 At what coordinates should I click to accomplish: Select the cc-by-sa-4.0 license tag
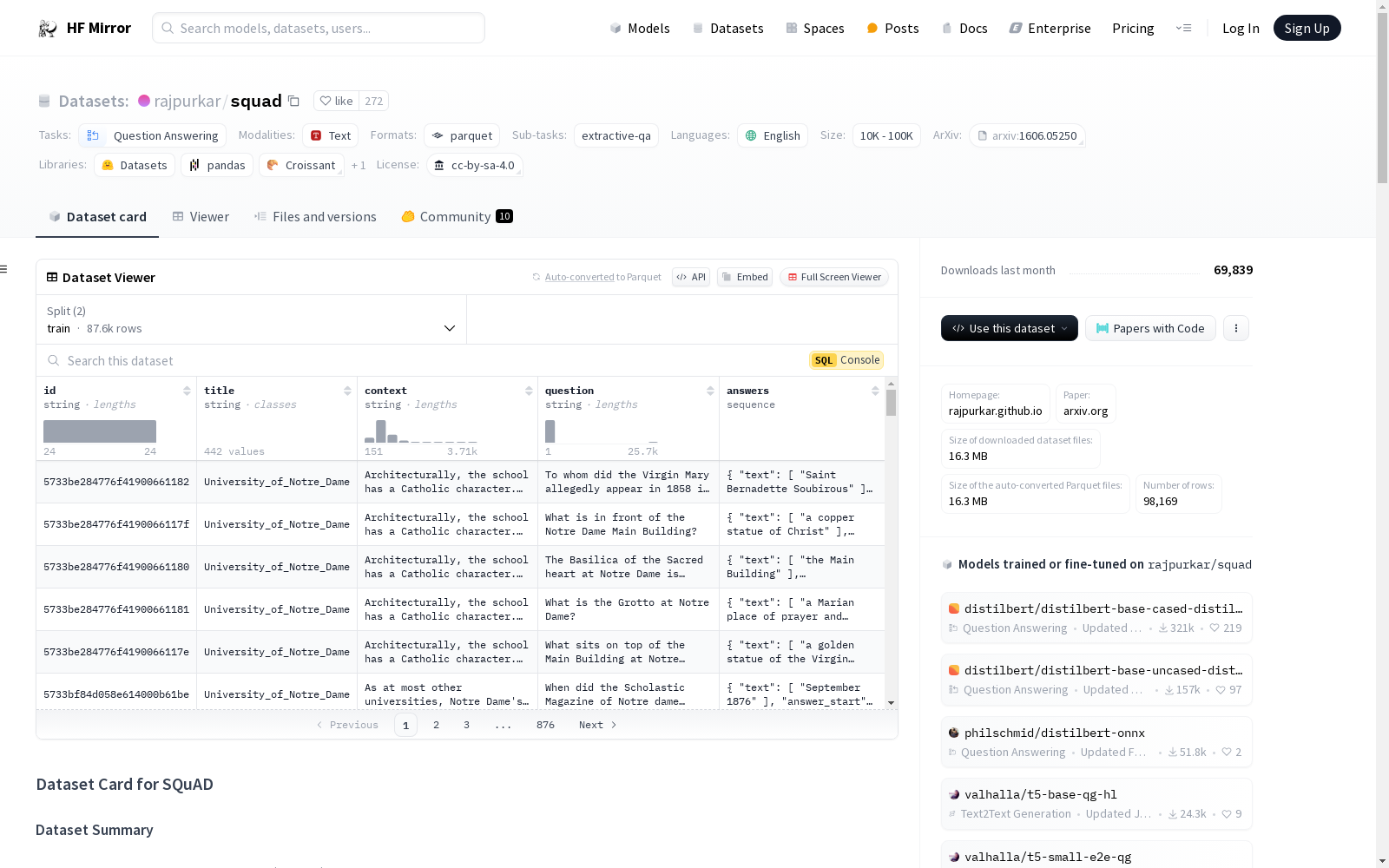point(475,166)
